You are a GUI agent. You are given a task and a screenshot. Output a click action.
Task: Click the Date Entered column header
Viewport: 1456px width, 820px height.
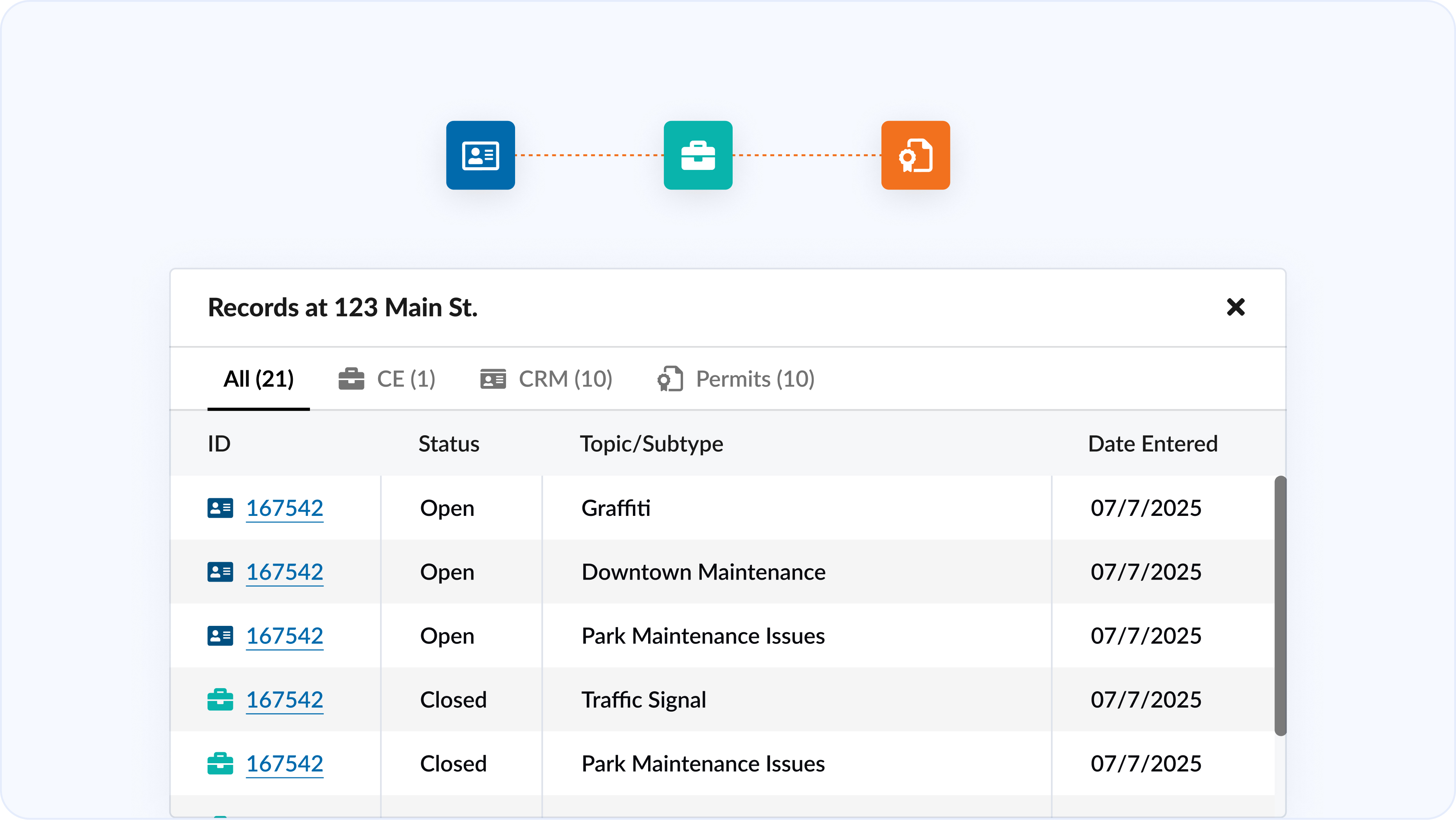point(1152,443)
